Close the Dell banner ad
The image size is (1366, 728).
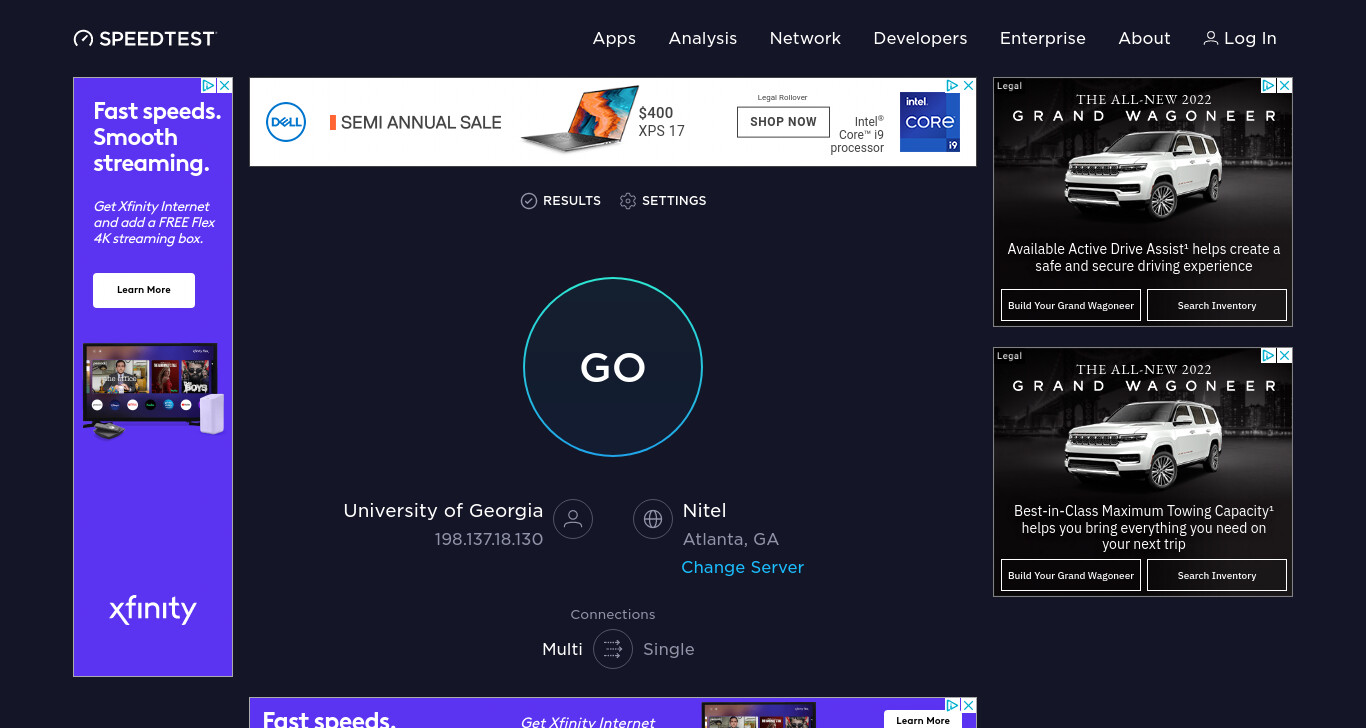[x=968, y=86]
